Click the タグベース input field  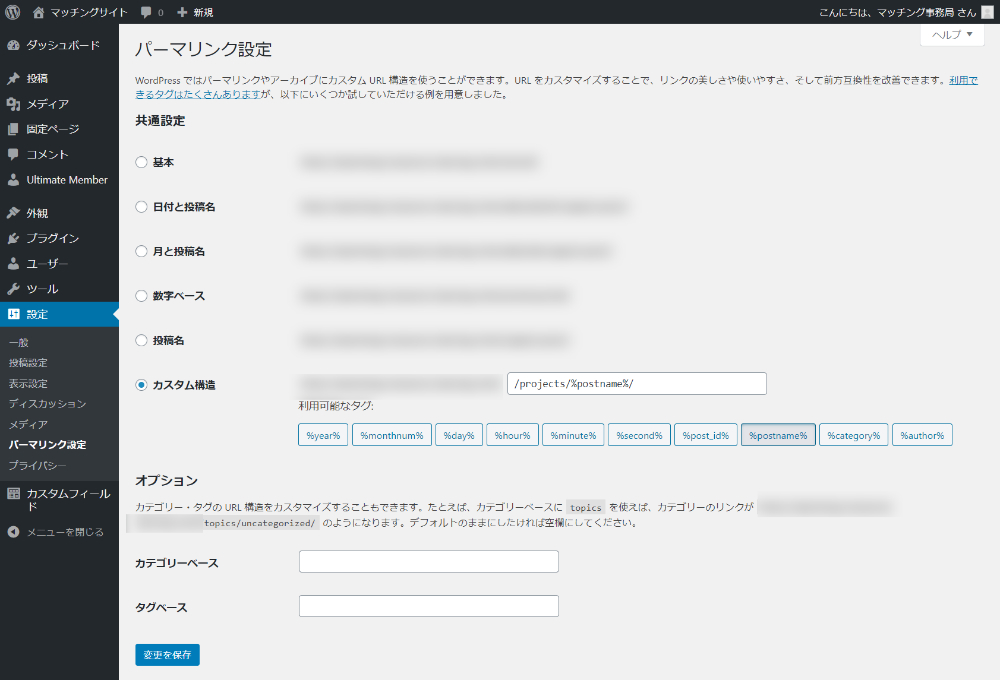429,606
